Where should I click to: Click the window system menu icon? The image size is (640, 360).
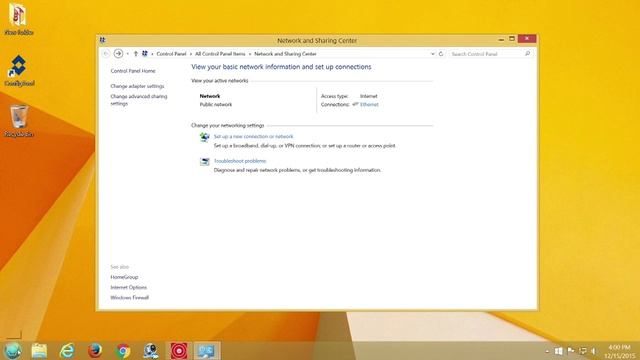click(x=102, y=40)
